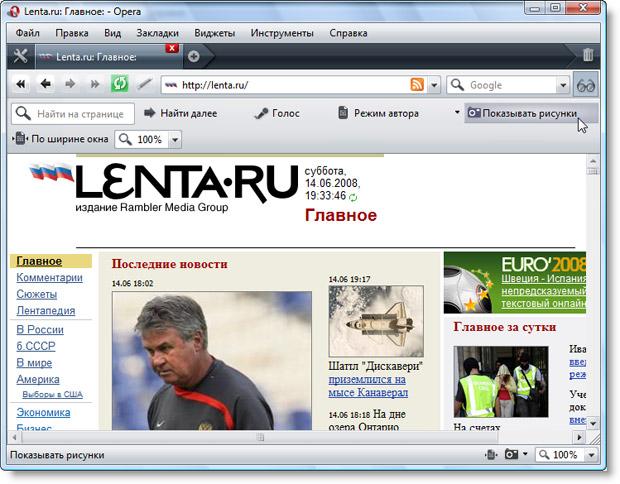
Task: Open the Экономика section link
Action: coord(43,412)
